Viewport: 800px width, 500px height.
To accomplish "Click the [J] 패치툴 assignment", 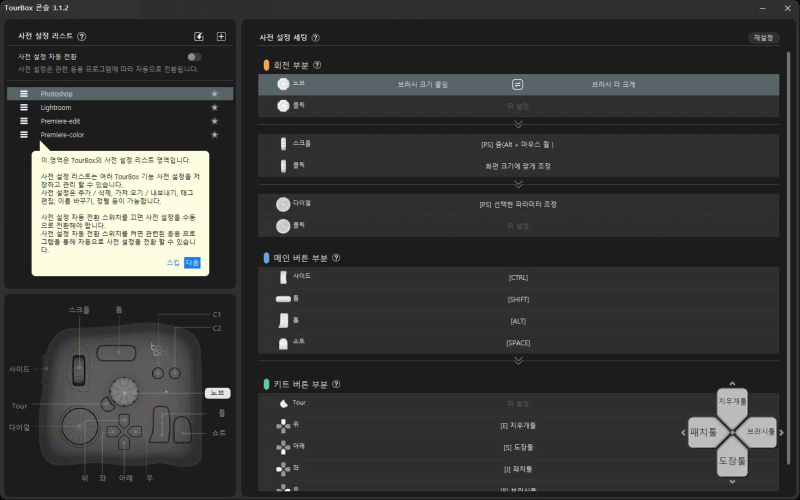I will (518, 469).
